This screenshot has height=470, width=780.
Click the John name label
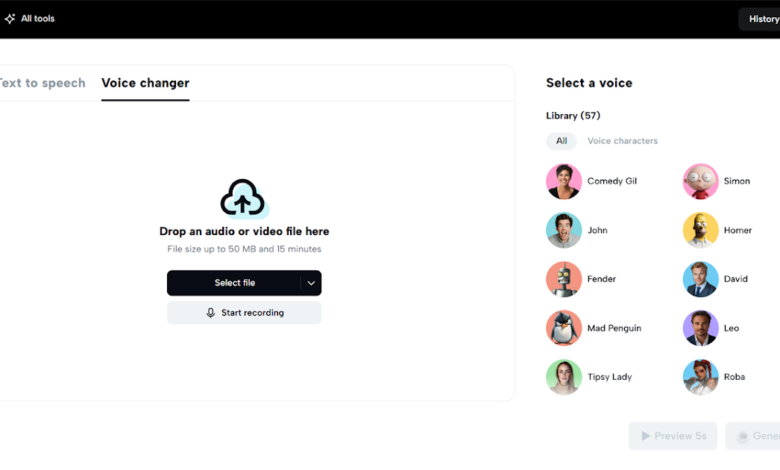click(x=597, y=230)
